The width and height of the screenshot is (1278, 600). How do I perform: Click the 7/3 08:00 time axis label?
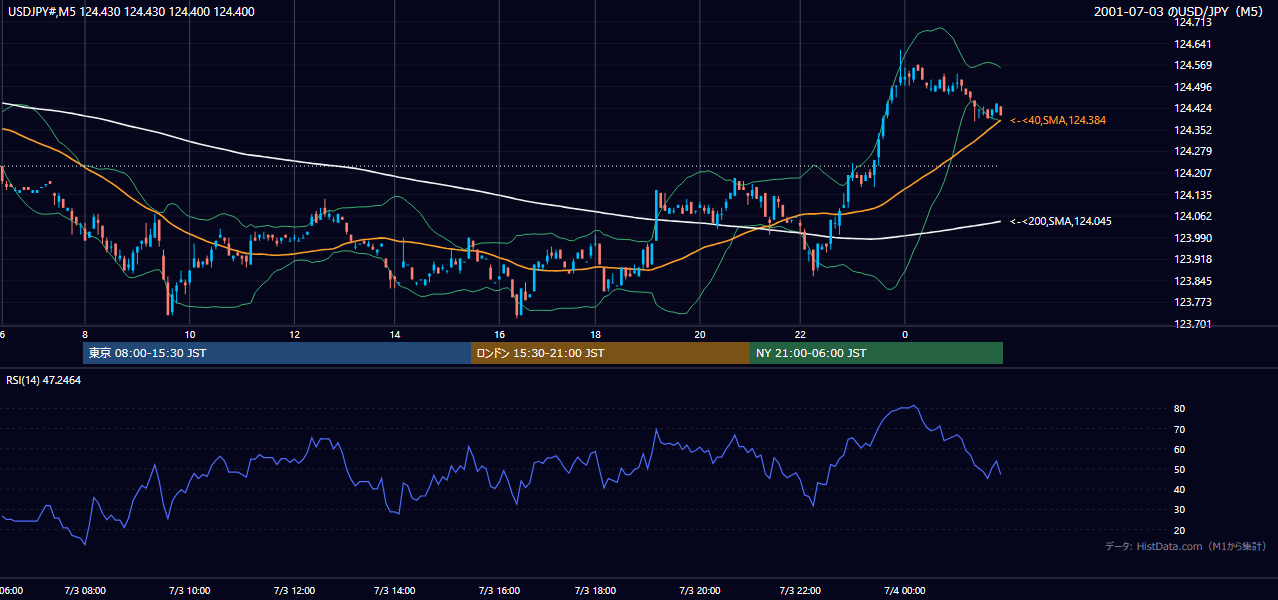point(86,590)
